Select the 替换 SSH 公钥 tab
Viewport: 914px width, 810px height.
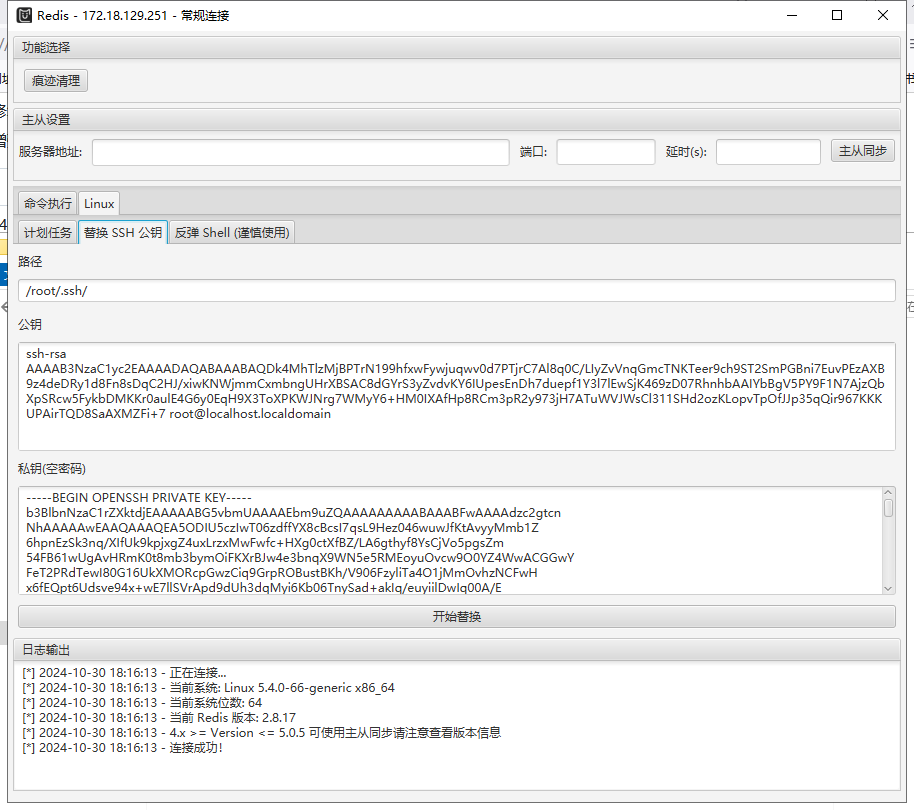click(123, 233)
